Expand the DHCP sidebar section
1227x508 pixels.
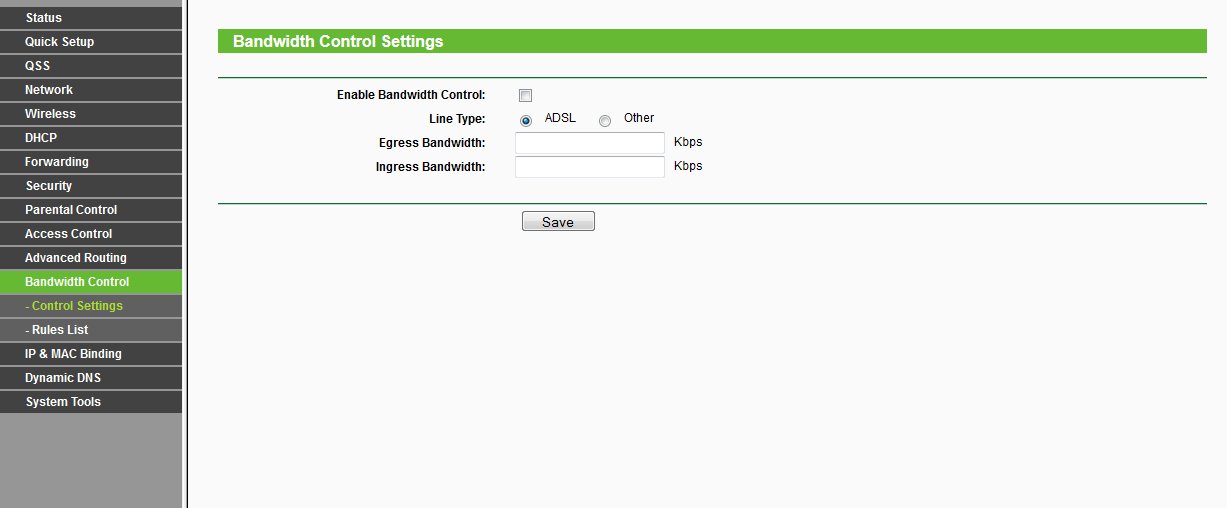coord(41,138)
